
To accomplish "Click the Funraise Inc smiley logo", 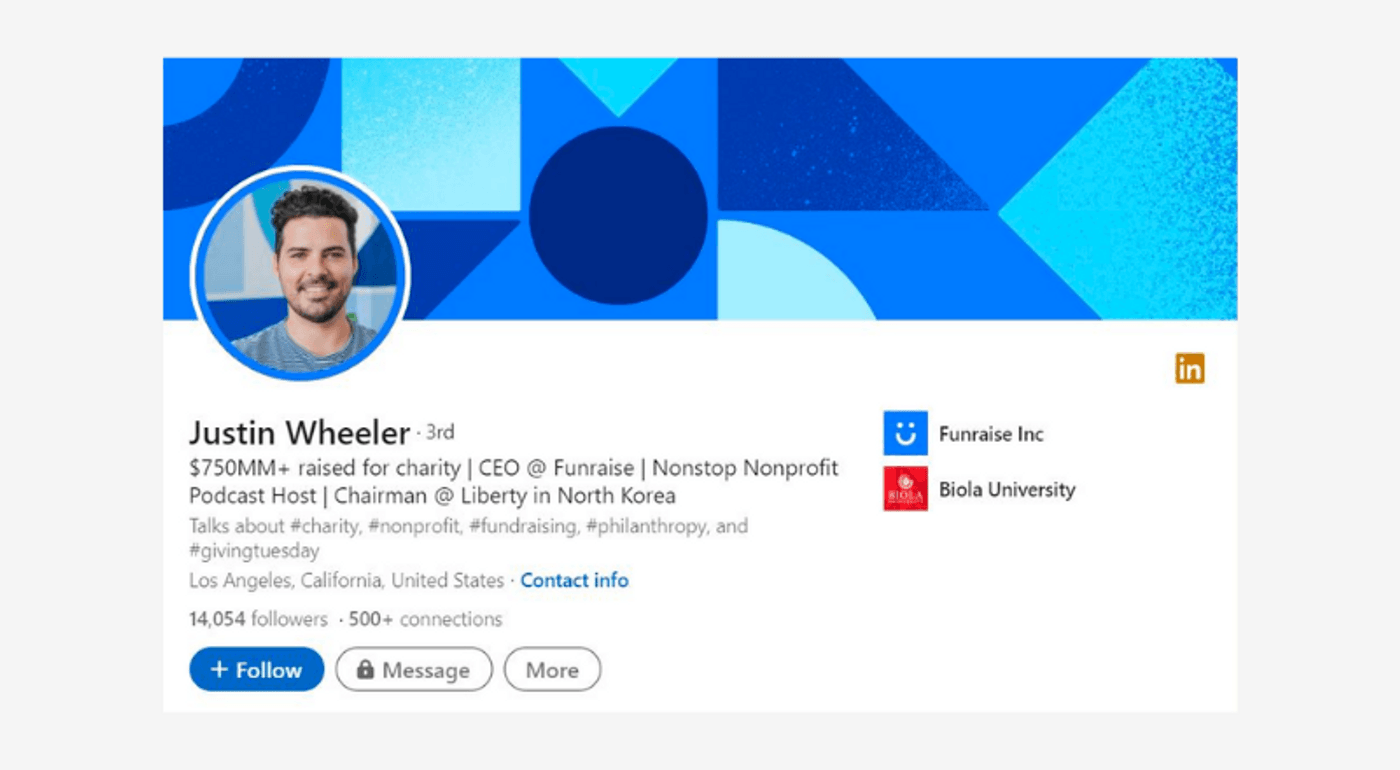I will [905, 433].
